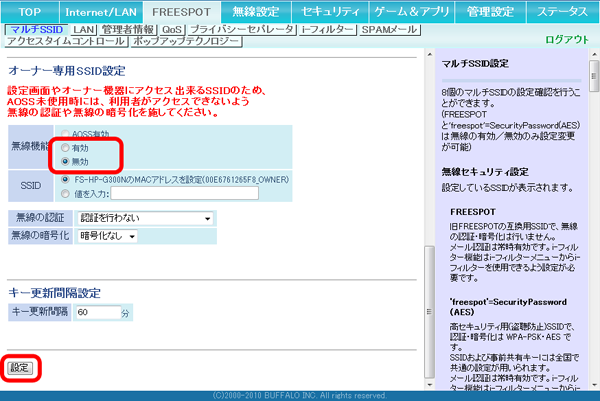Select the FREESPOT tab
The height and width of the screenshot is (401, 600).
pyautogui.click(x=181, y=12)
